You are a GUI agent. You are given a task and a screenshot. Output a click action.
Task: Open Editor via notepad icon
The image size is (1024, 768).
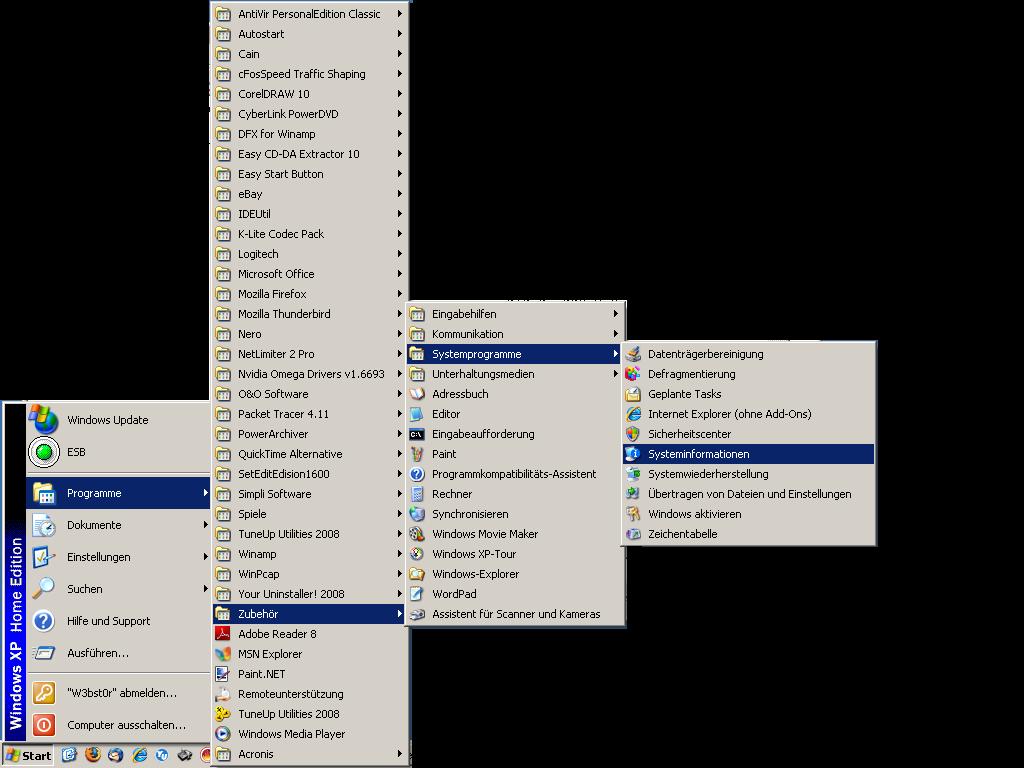pos(417,414)
